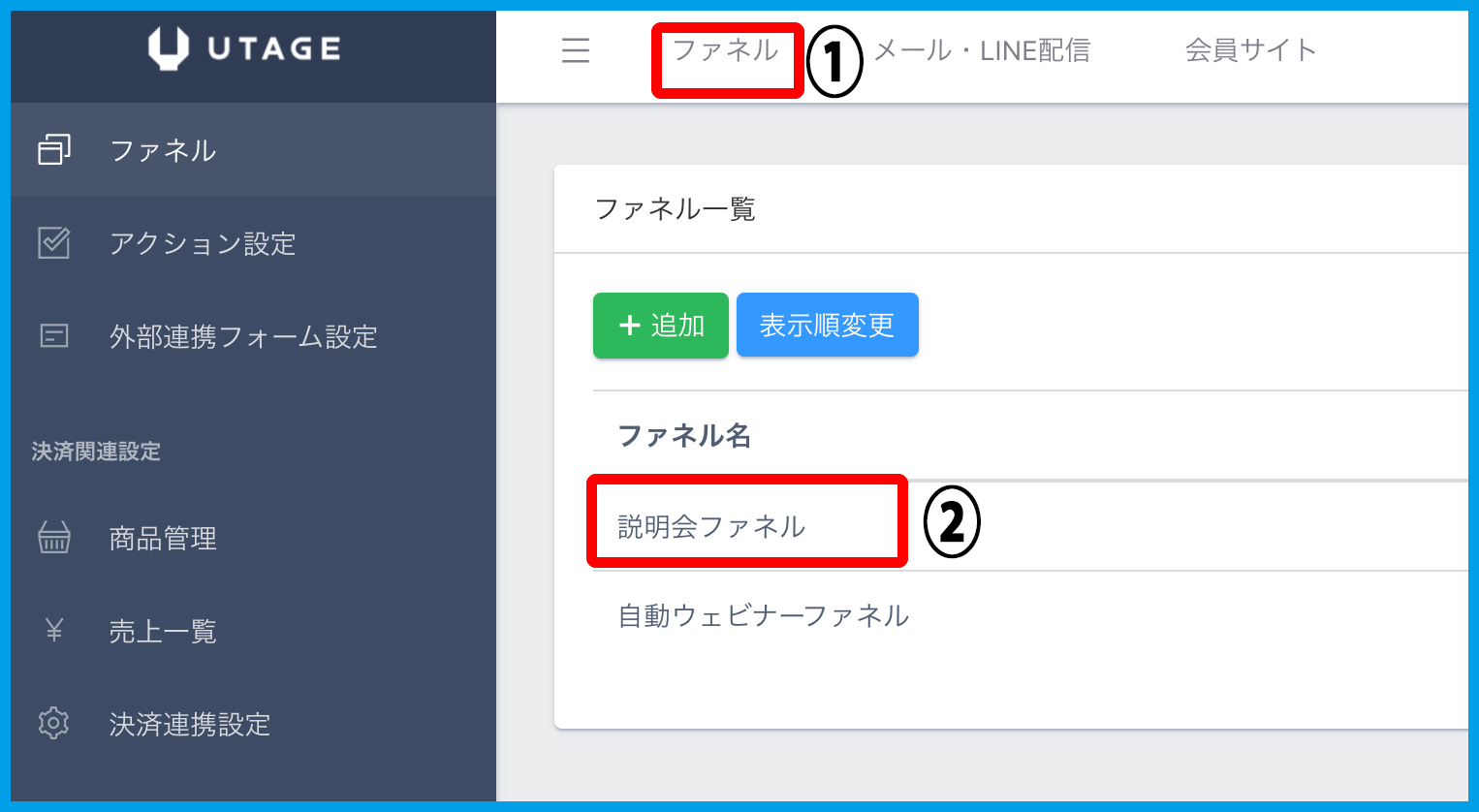1479x812 pixels.
Task: Click the ファネル名 column header
Action: coord(684,436)
